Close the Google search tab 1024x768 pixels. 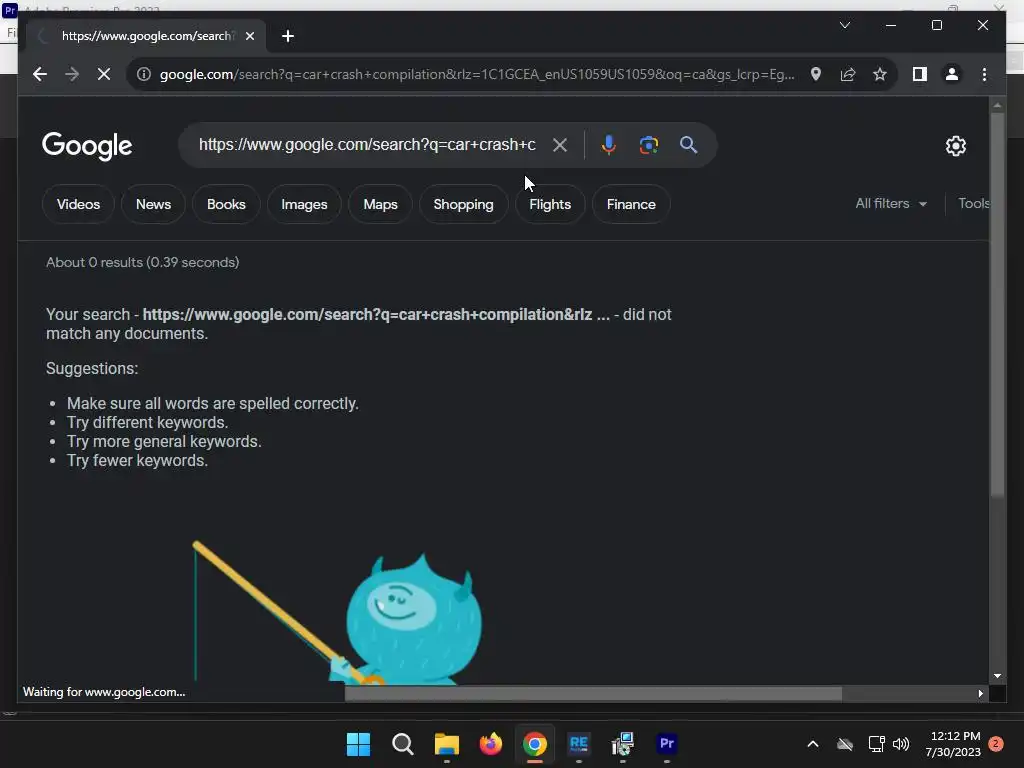pyautogui.click(x=249, y=36)
